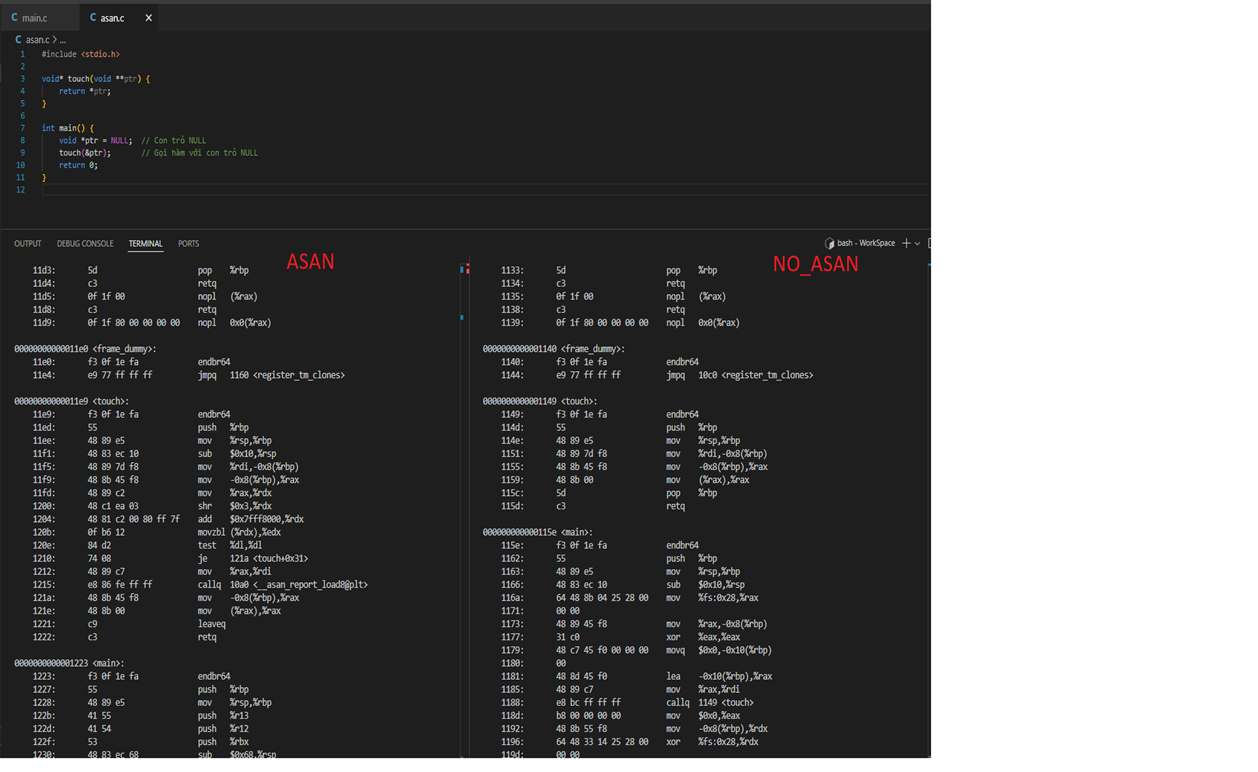Screen dimensions: 1258x772
Task: Select the asan.c editor tab
Action: click(x=112, y=18)
